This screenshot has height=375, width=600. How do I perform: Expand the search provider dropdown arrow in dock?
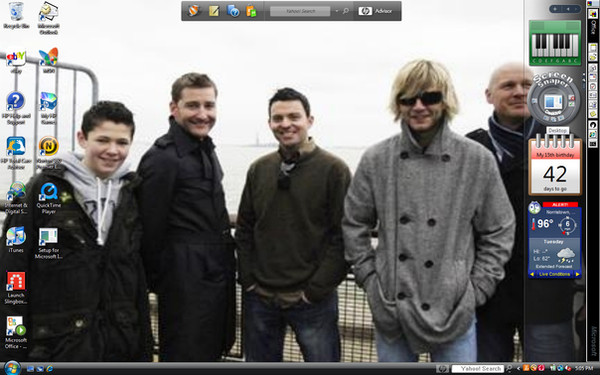337,11
